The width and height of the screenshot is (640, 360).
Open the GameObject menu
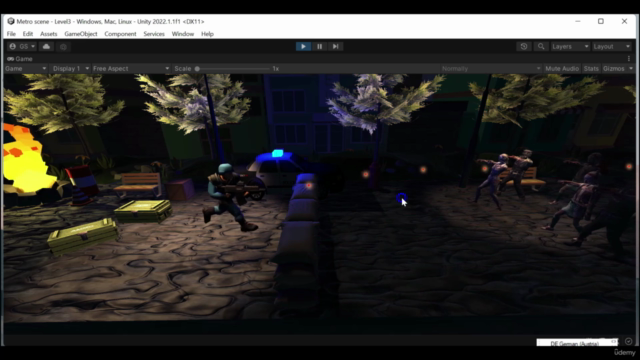pos(81,34)
